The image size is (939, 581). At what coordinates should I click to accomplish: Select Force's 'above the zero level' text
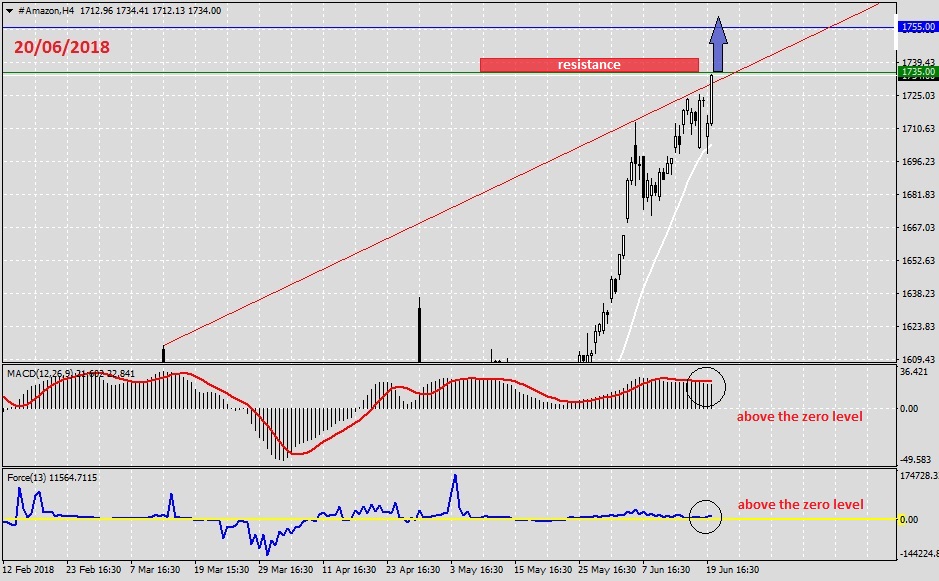point(800,505)
